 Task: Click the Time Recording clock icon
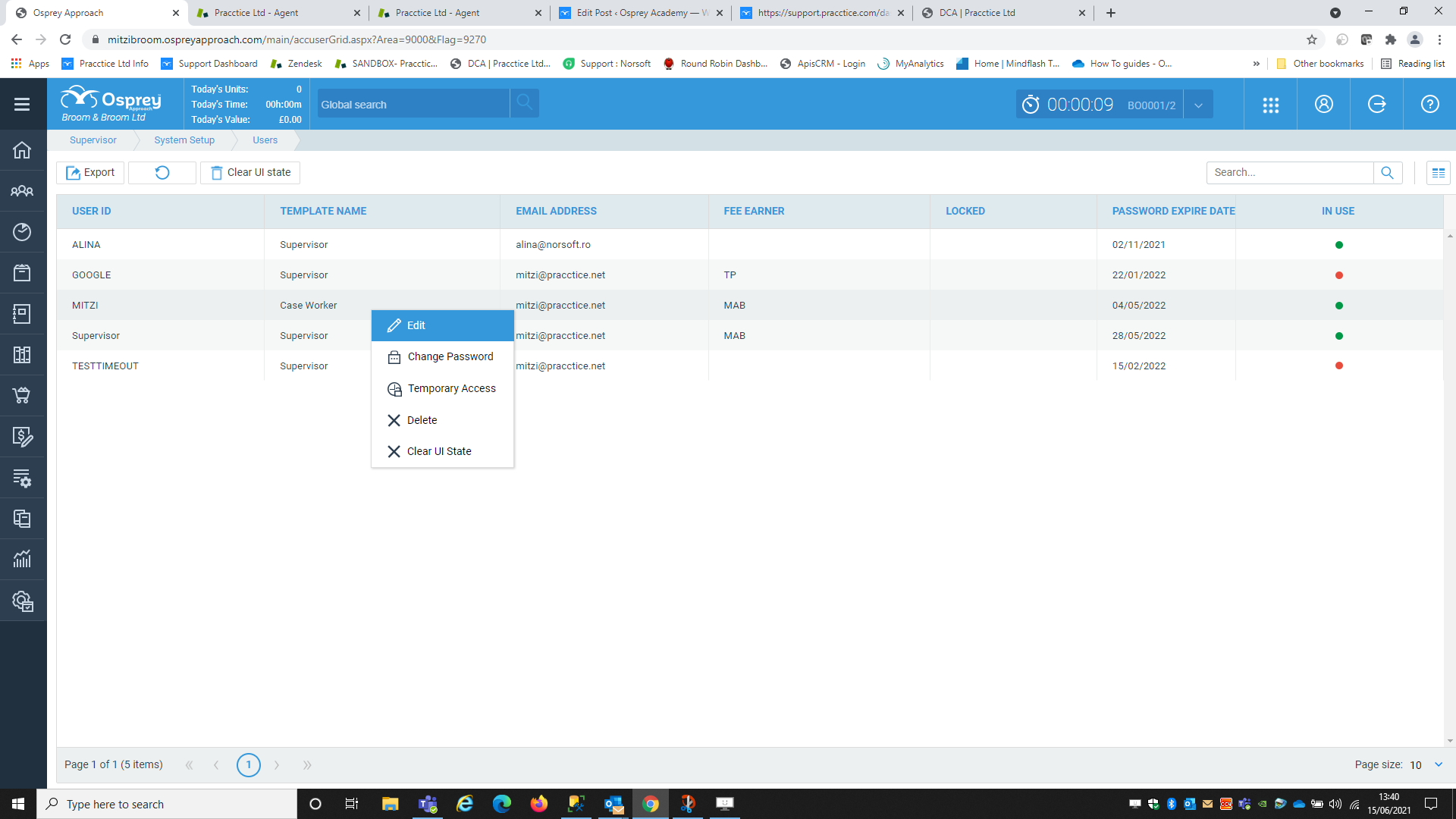click(x=23, y=232)
